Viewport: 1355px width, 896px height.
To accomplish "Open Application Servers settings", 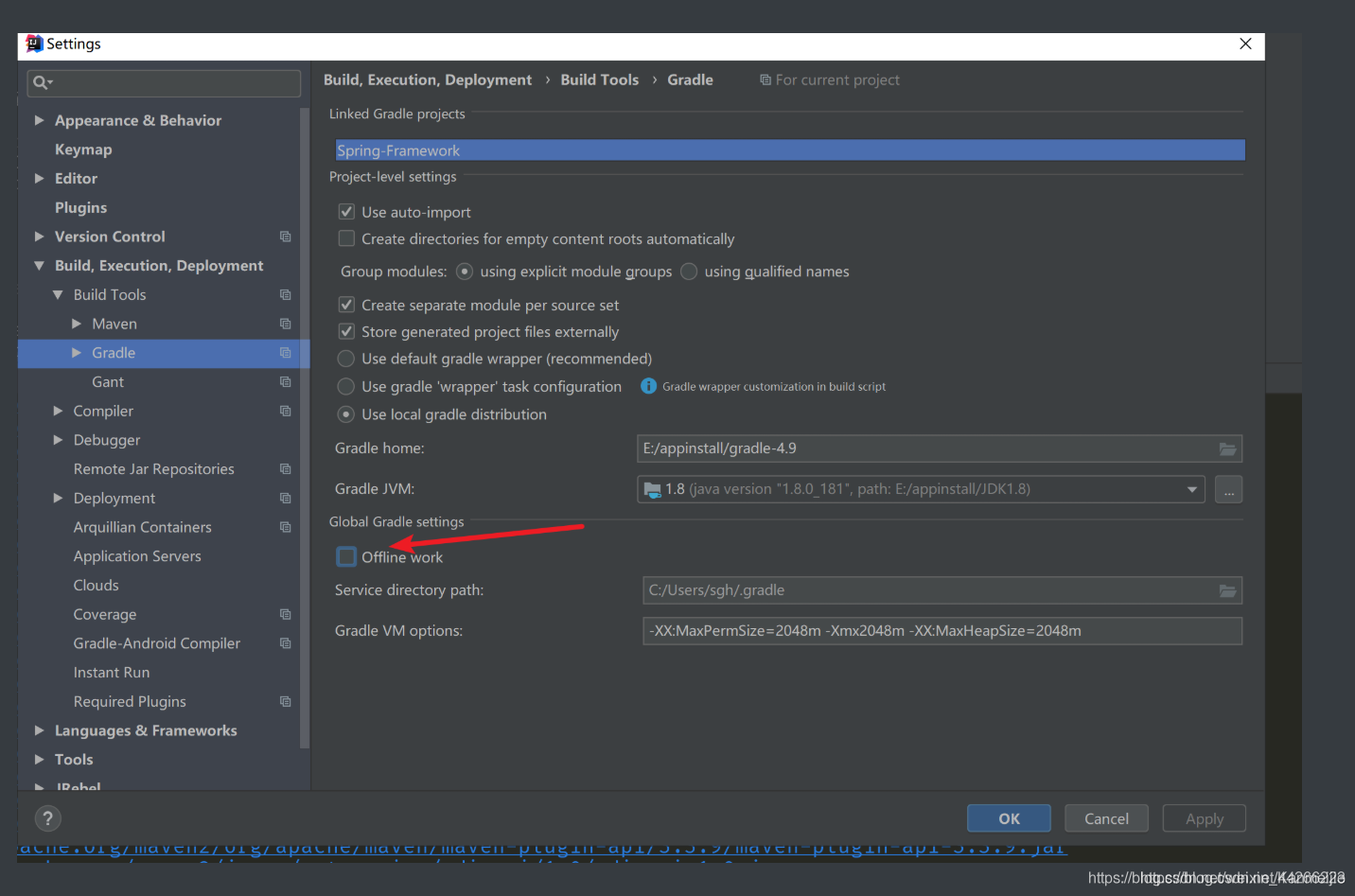I will [x=137, y=556].
